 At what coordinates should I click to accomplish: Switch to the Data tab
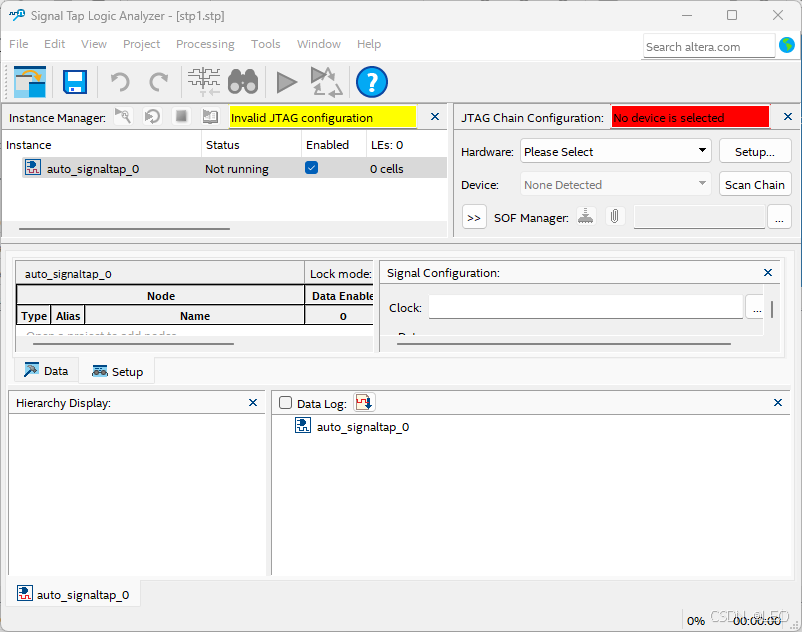click(46, 371)
